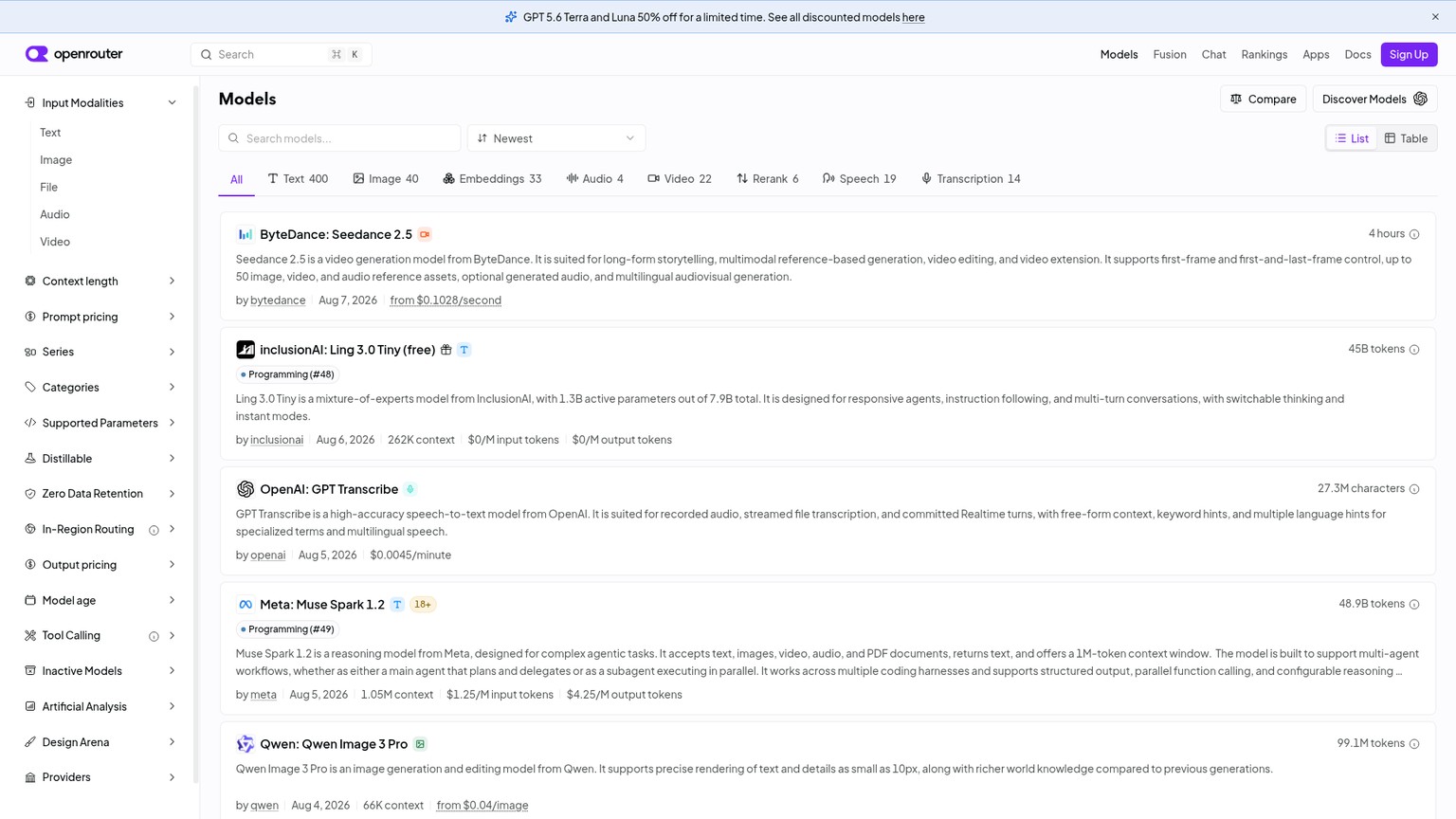This screenshot has width=1456, height=819.
Task: Expand the Series filter
Action: click(100, 352)
